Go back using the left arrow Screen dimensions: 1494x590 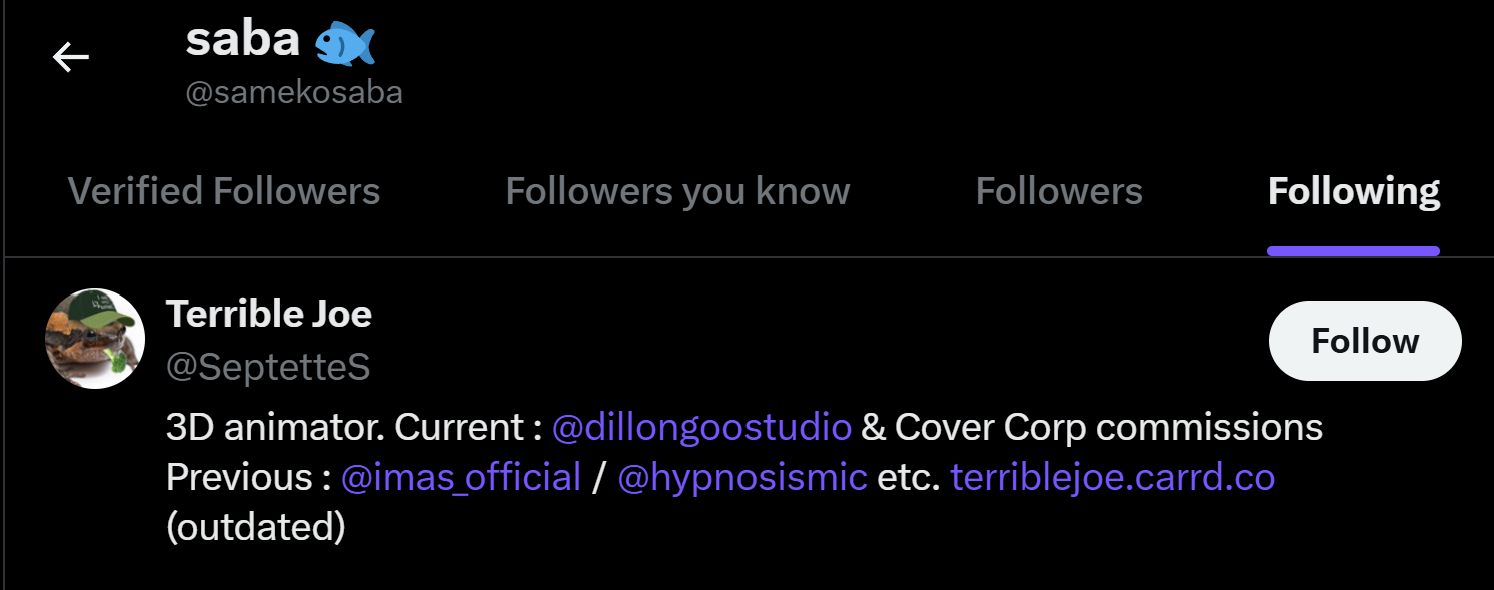coord(71,58)
